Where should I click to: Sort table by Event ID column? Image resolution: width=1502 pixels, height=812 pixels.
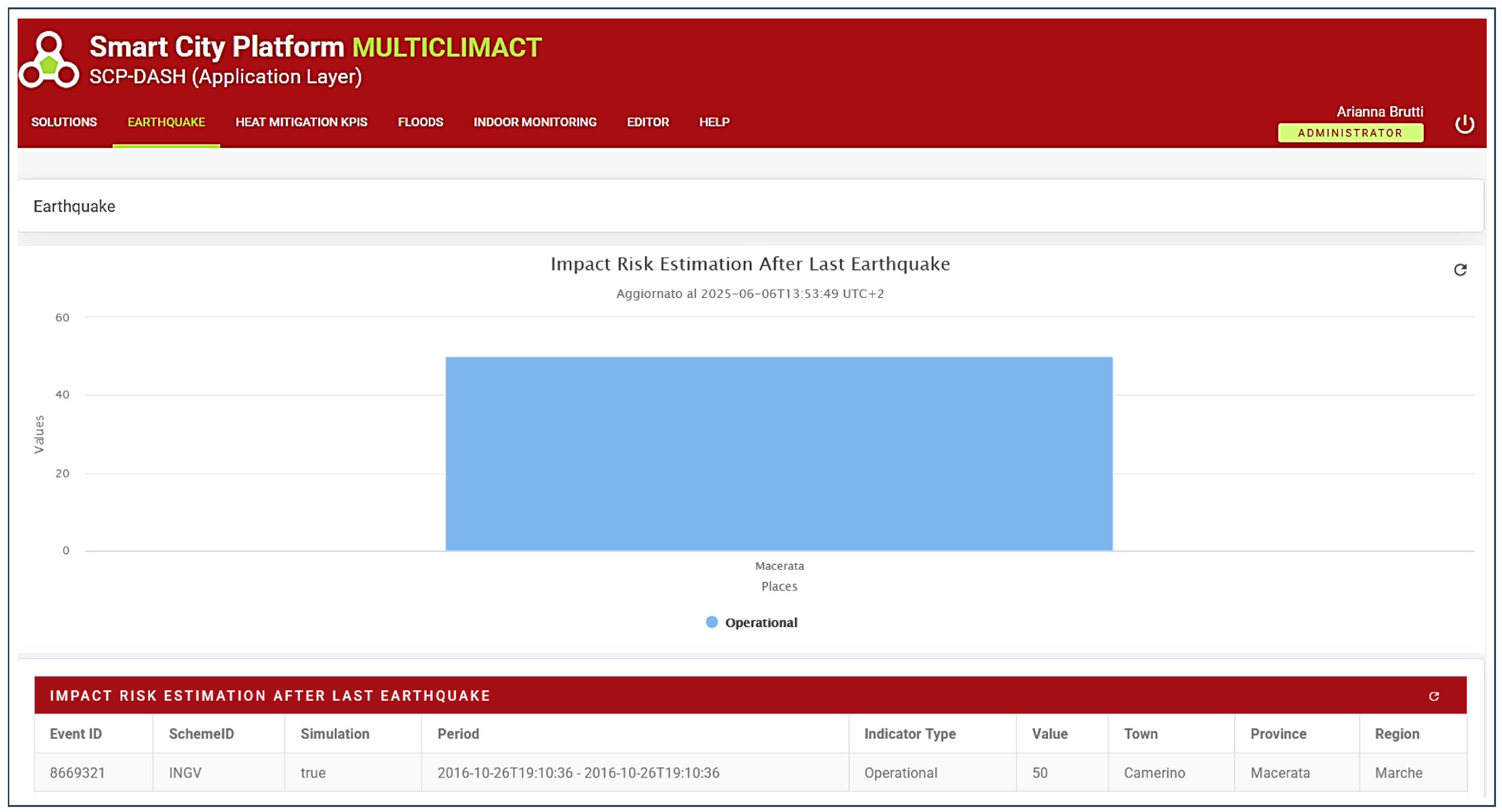click(x=76, y=734)
